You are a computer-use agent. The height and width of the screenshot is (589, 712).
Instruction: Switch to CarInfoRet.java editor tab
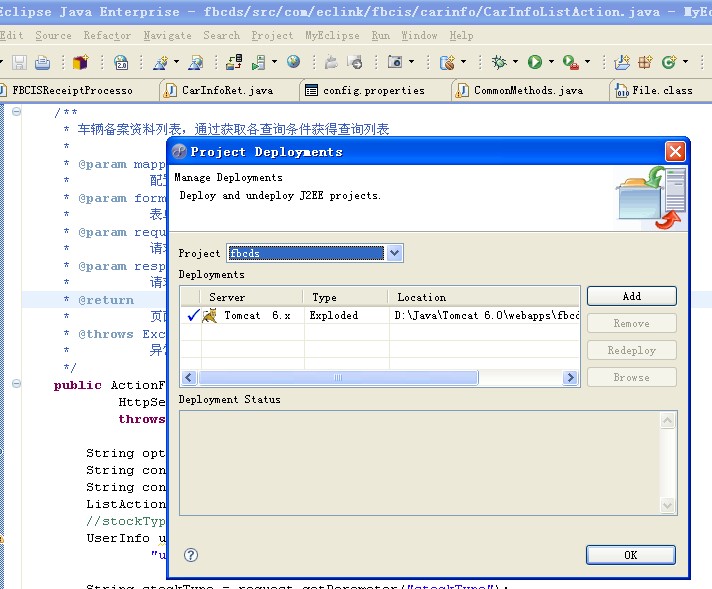tap(227, 90)
